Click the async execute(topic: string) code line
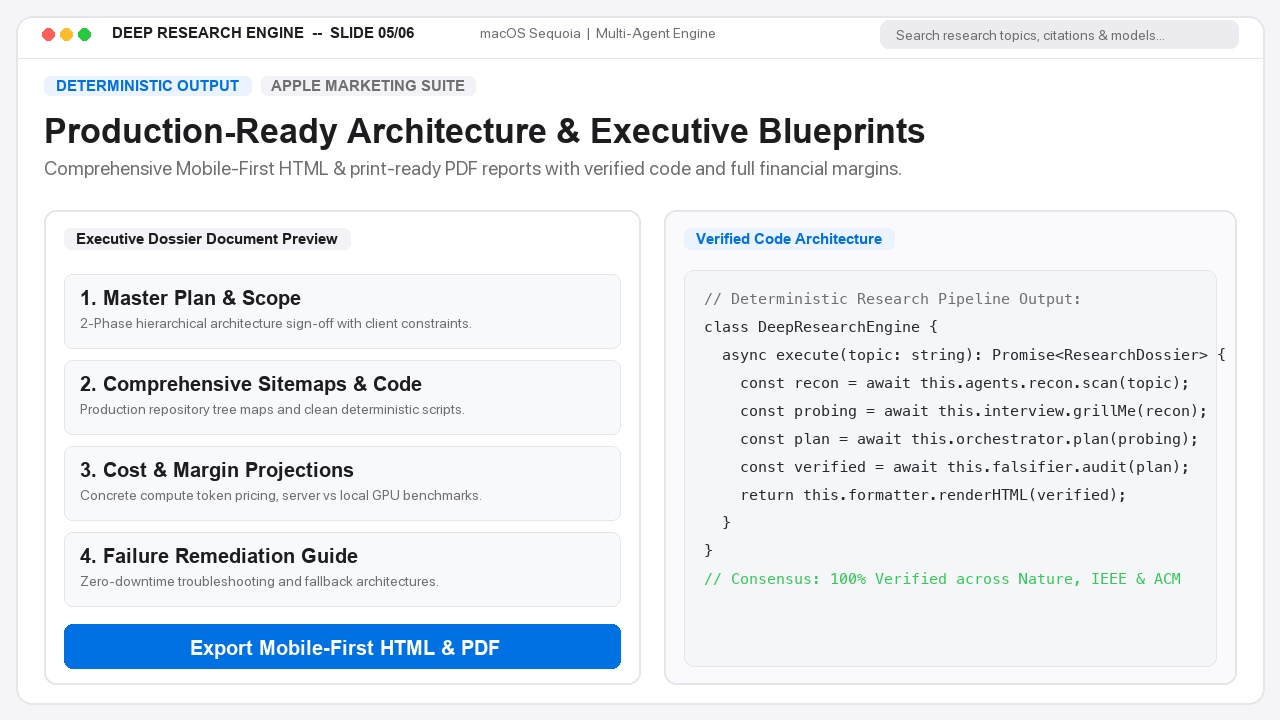1280x720 pixels. click(974, 355)
